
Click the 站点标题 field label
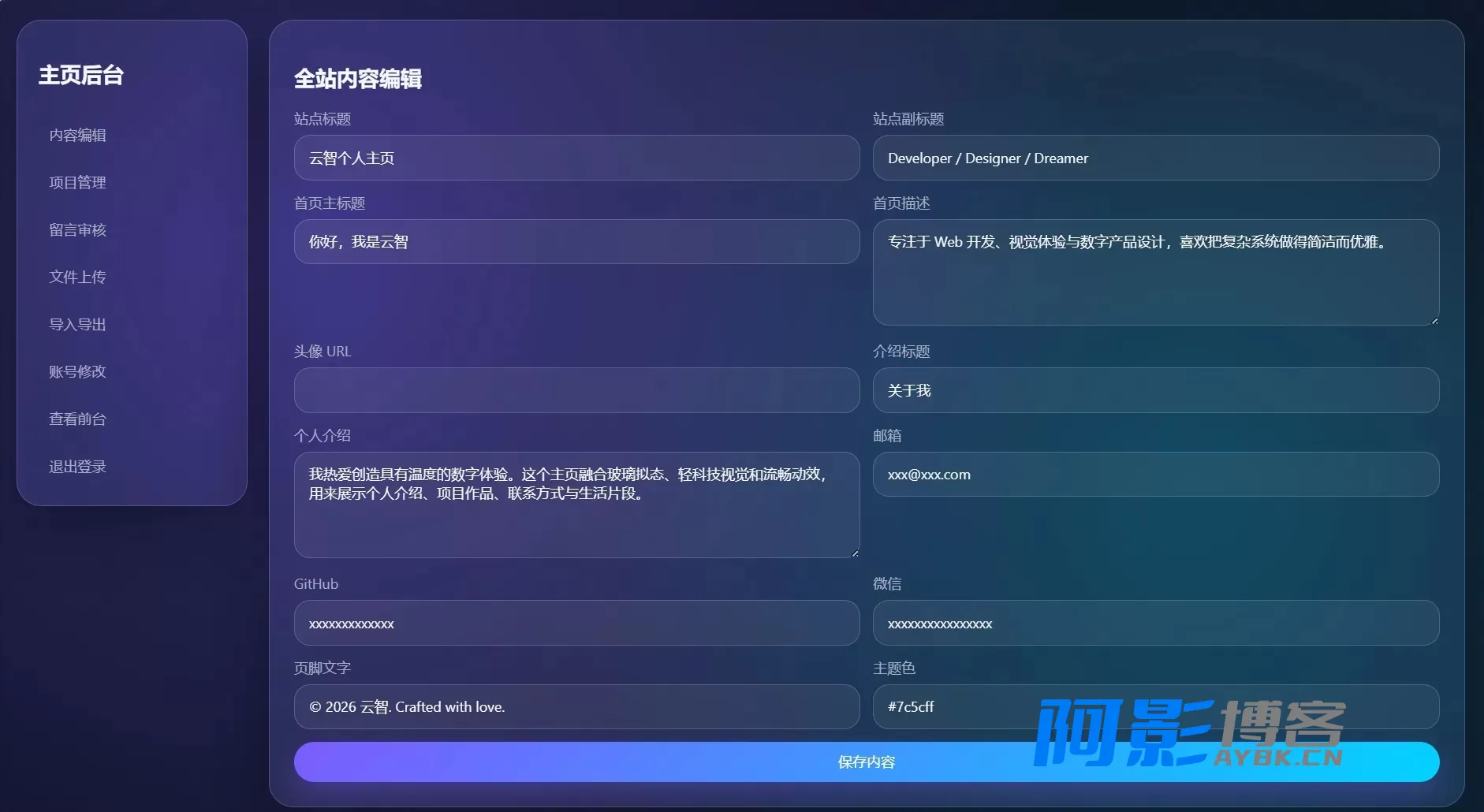pyautogui.click(x=323, y=119)
